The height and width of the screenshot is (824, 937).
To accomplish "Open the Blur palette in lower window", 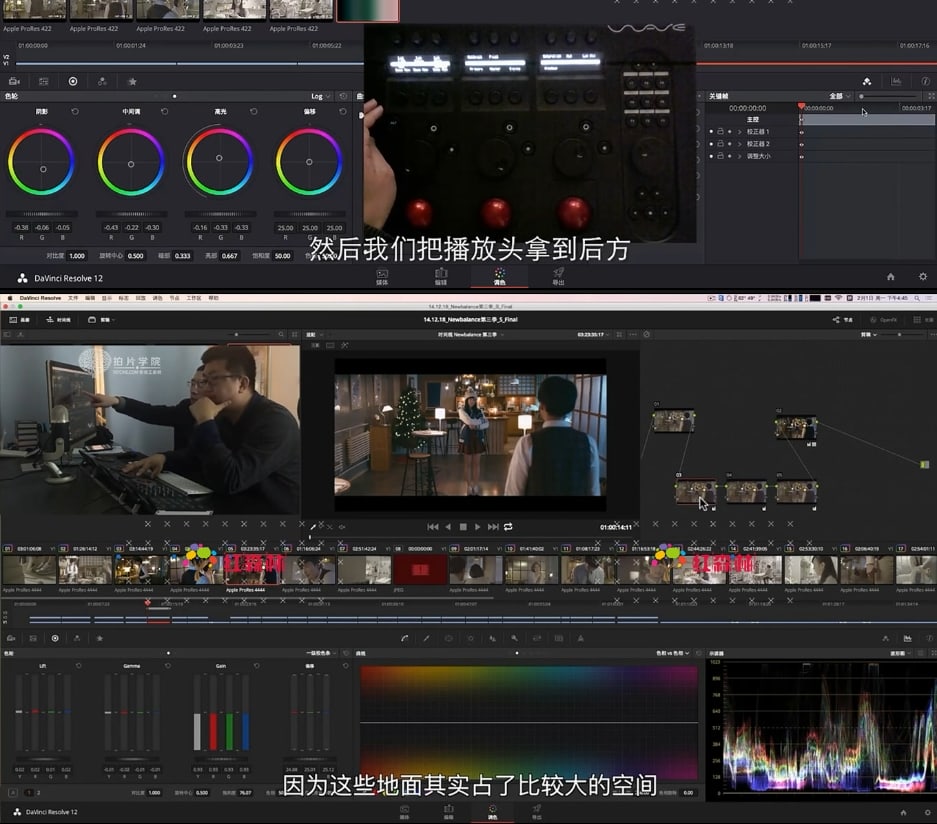I will (492, 638).
